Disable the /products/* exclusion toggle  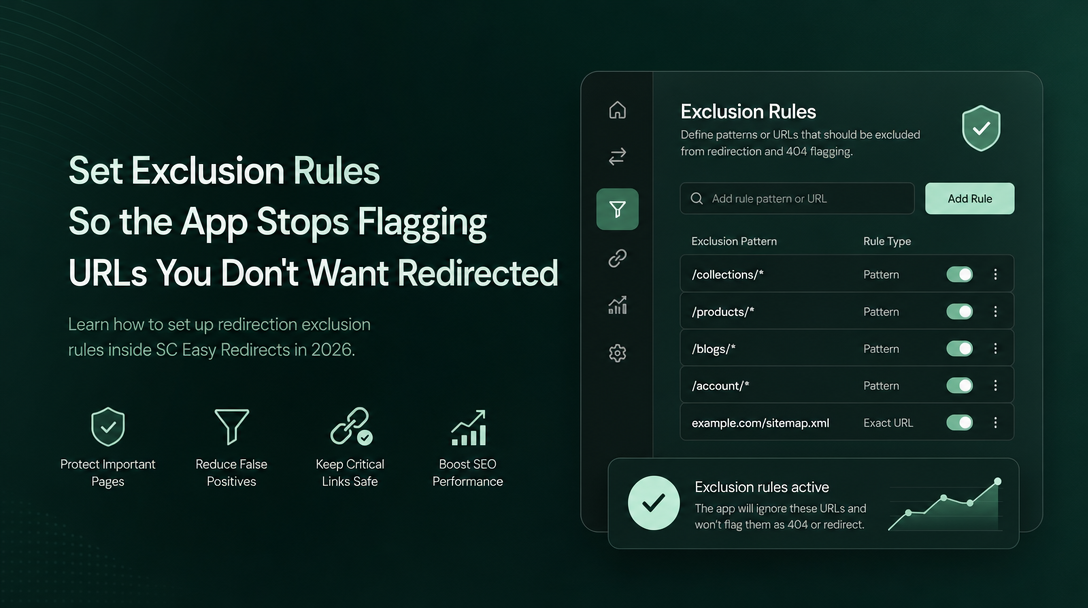960,312
